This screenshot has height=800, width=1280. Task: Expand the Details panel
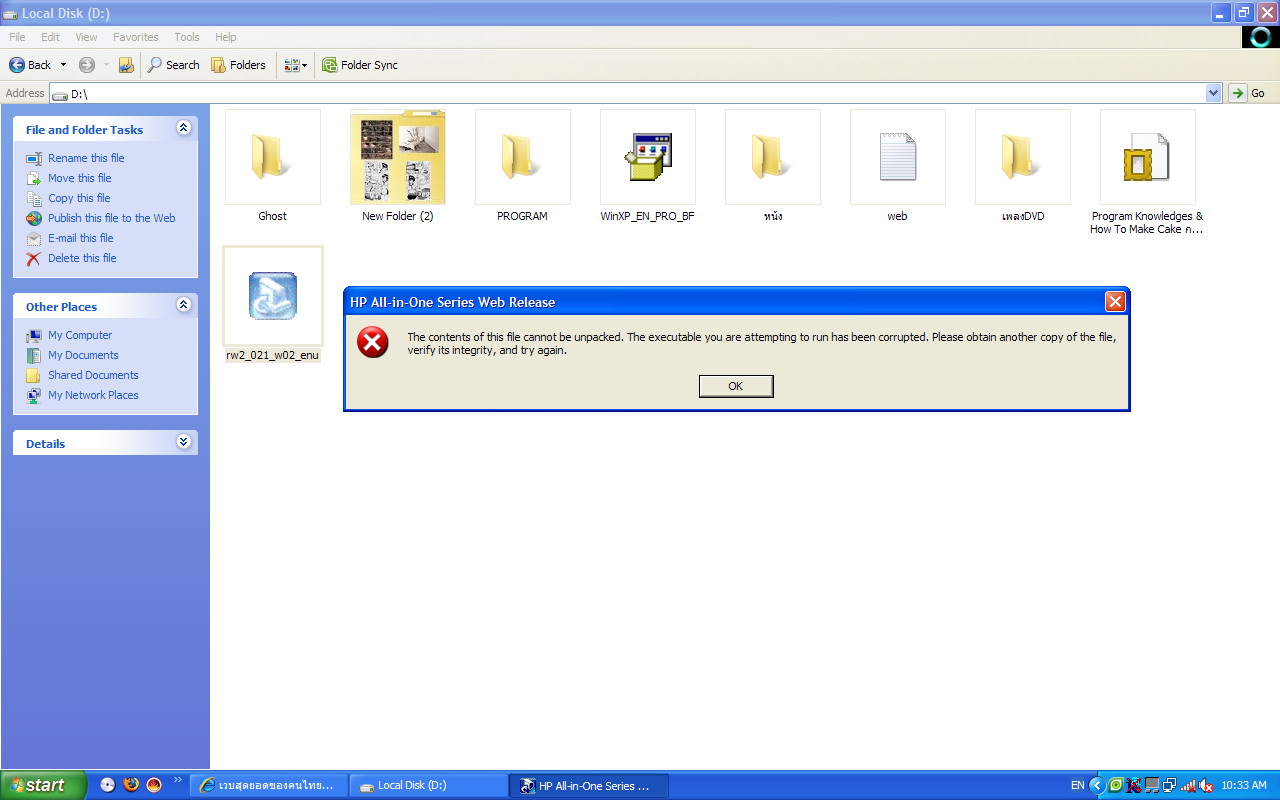(183, 442)
